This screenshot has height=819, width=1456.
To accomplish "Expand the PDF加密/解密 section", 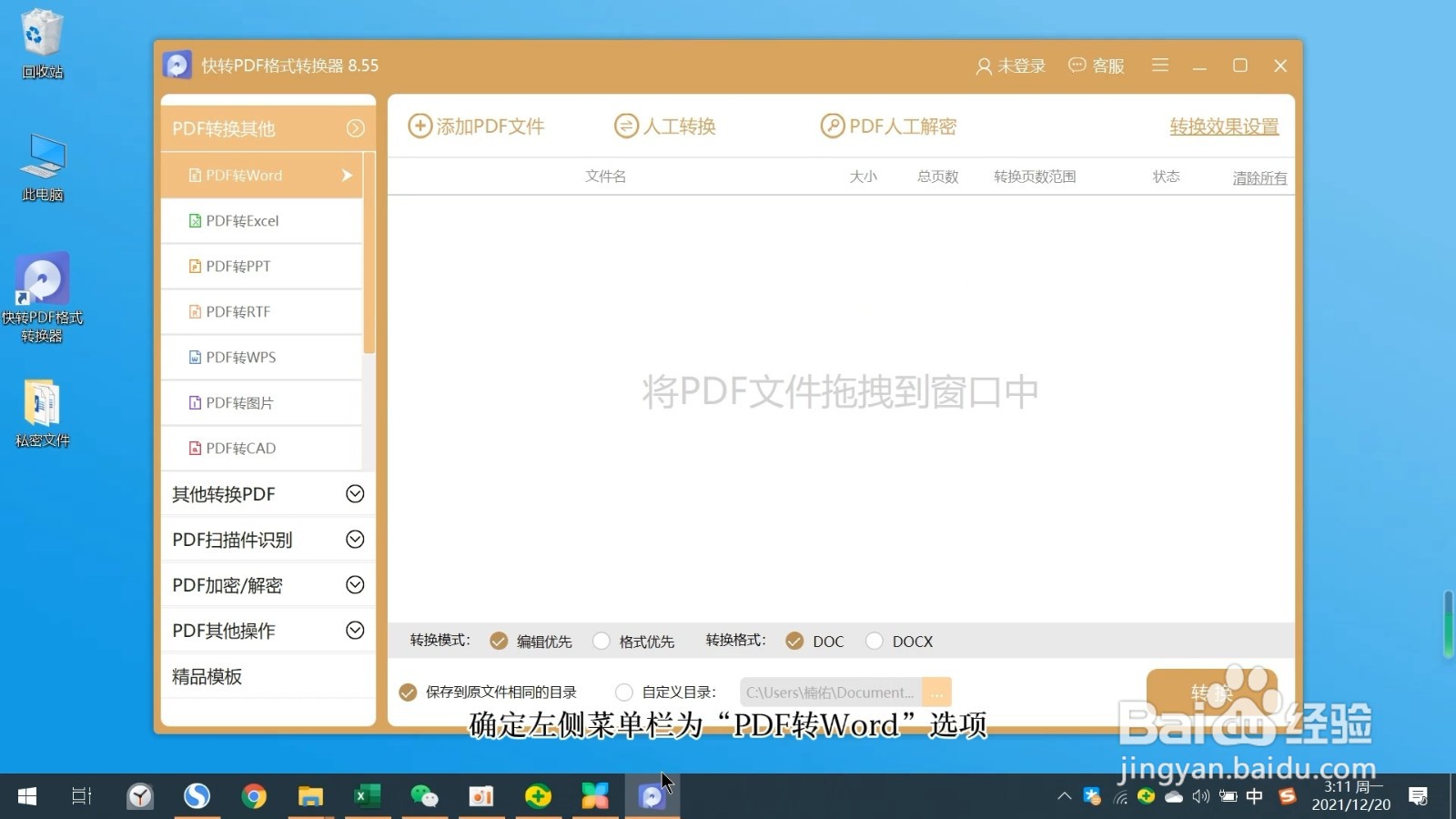I will (355, 584).
